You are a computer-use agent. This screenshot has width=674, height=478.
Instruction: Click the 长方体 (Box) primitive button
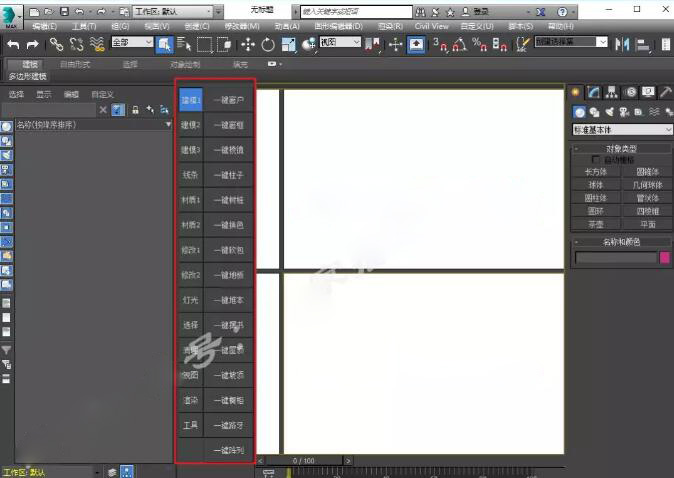point(595,172)
